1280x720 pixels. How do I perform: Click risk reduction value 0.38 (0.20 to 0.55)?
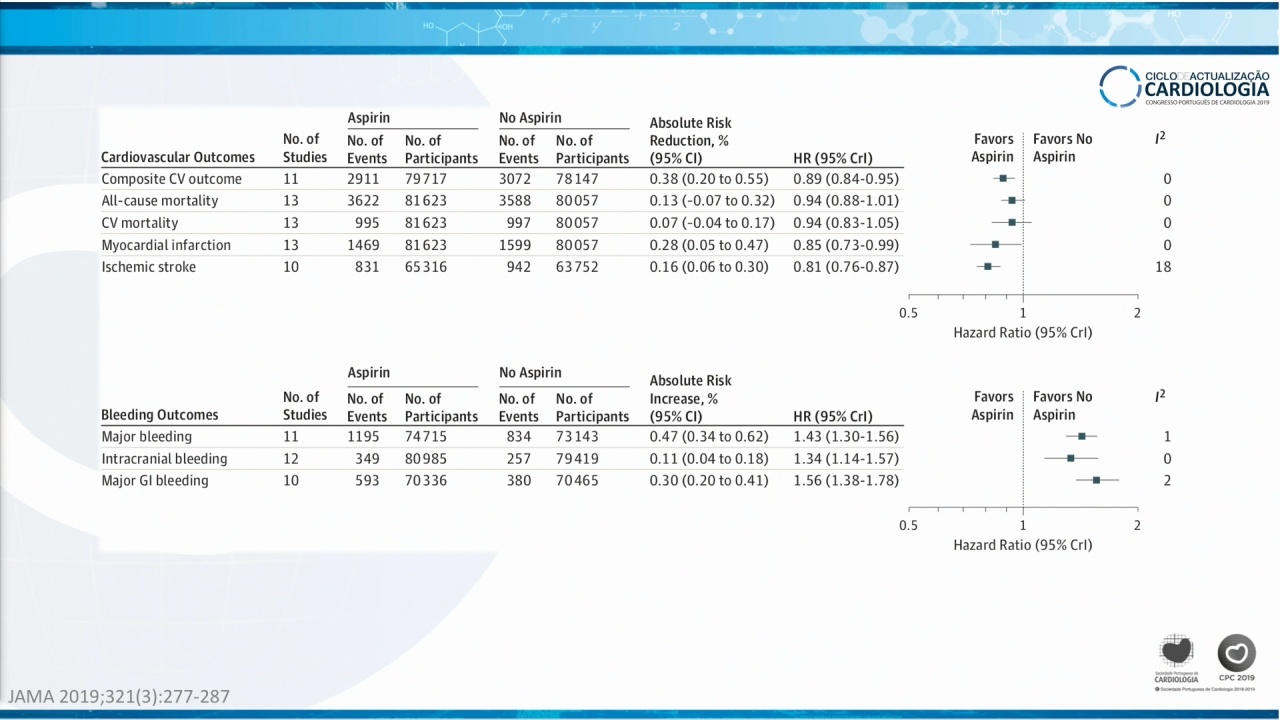tap(709, 179)
